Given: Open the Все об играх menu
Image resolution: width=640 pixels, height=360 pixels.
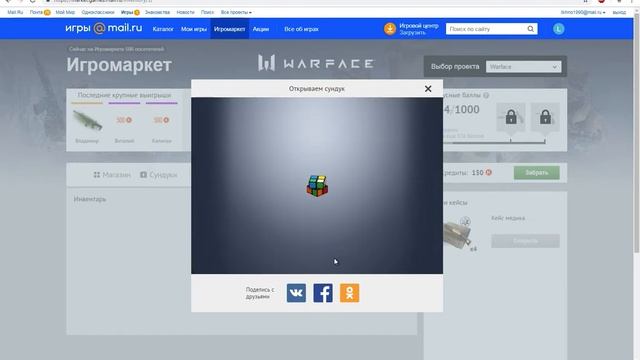Looking at the screenshot, I should coord(302,29).
